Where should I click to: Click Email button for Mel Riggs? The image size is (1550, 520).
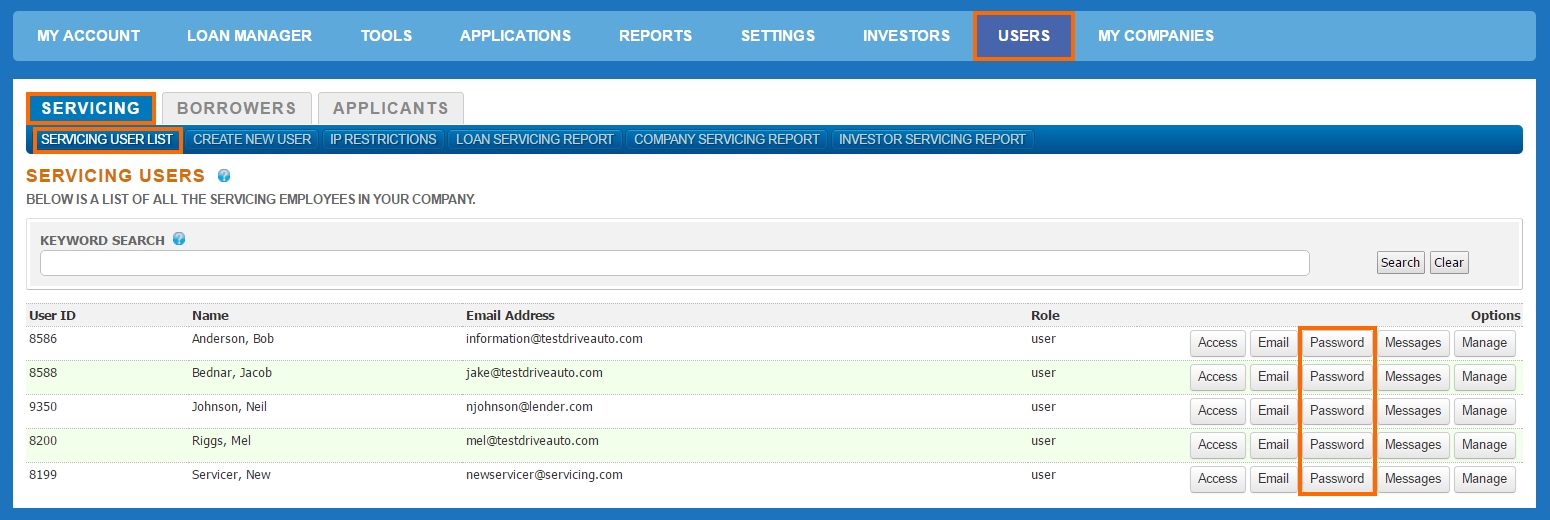1273,445
